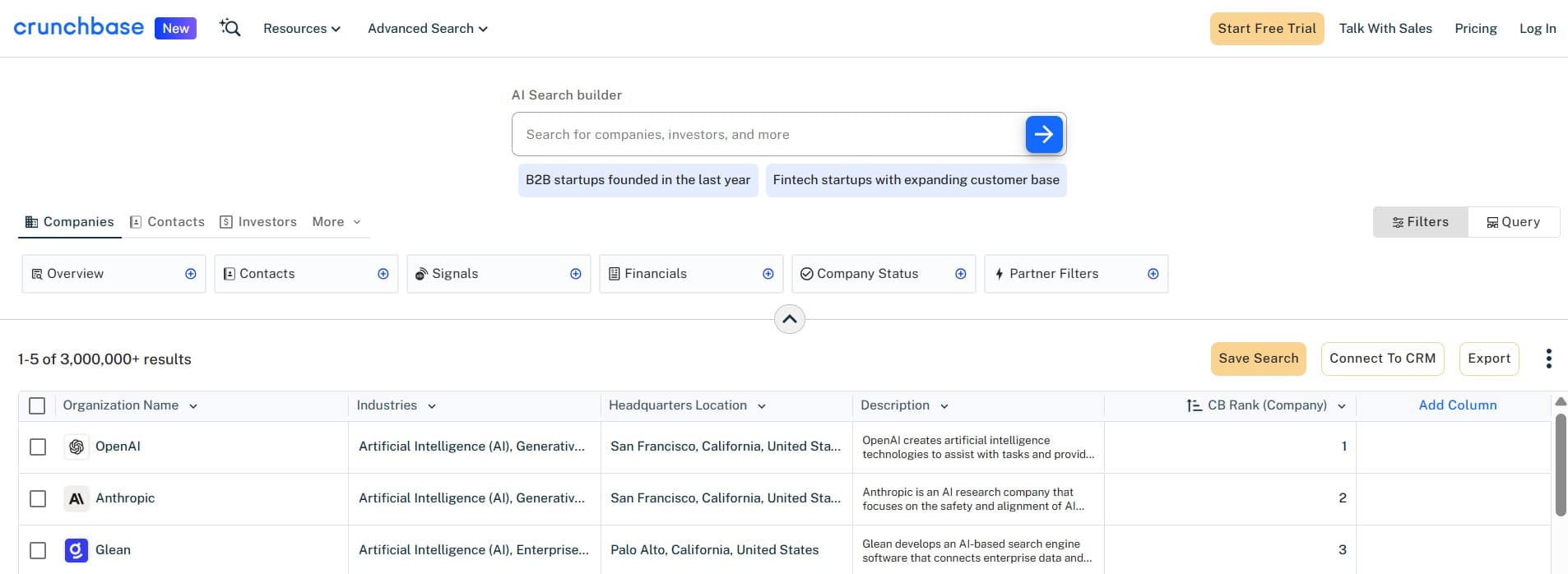Click the Glean company logo
Image resolution: width=1568 pixels, height=574 pixels.
coord(77,550)
